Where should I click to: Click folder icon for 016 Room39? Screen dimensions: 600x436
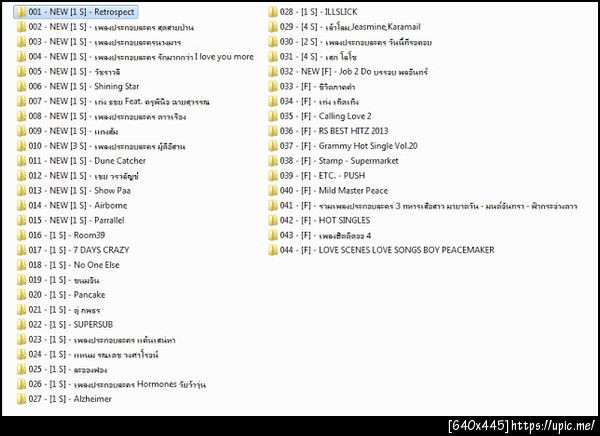click(x=21, y=235)
